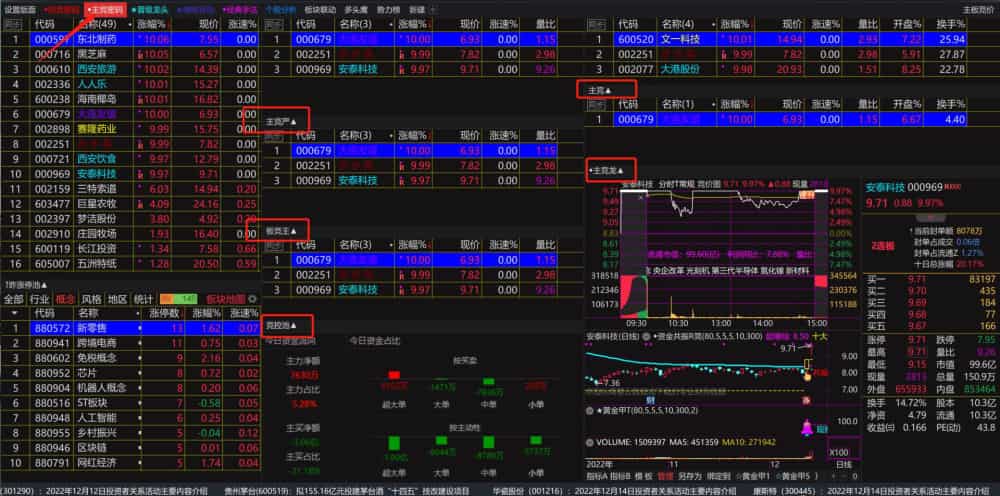Select the ☆黄金甲5 template
Screen dimensions: 1000x496
click(792, 476)
